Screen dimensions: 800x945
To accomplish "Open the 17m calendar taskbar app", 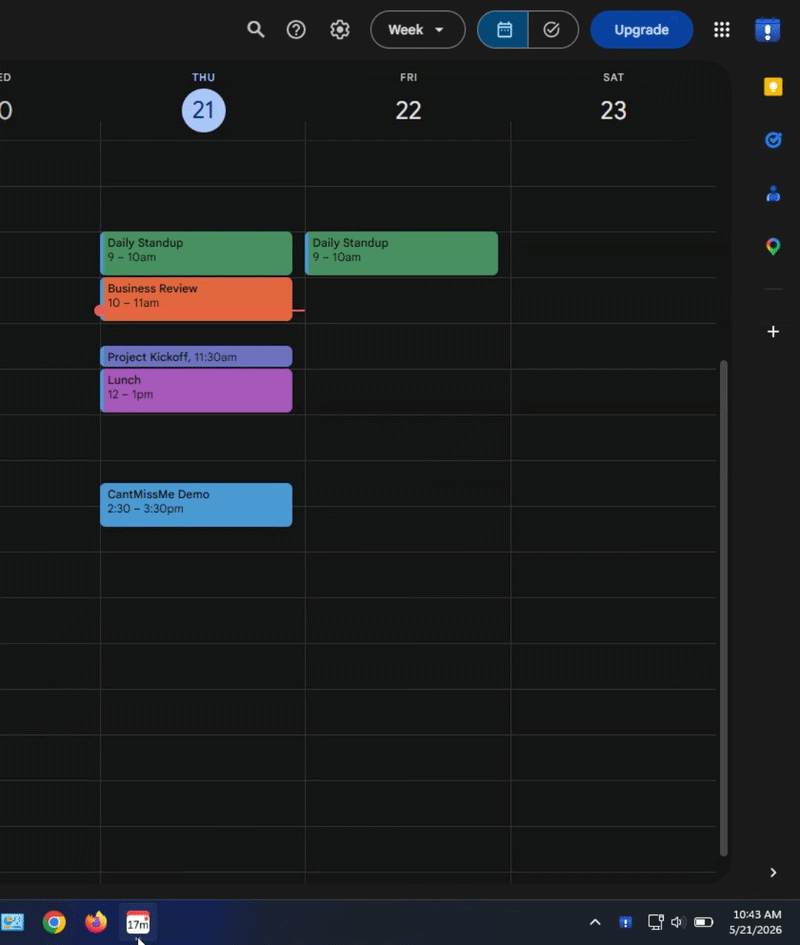I will click(138, 922).
